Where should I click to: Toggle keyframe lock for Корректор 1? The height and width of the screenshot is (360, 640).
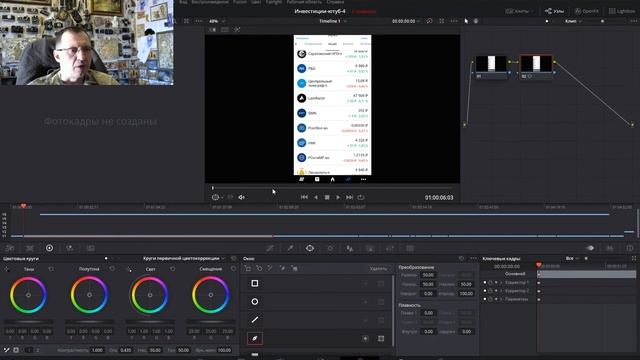(x=490, y=282)
